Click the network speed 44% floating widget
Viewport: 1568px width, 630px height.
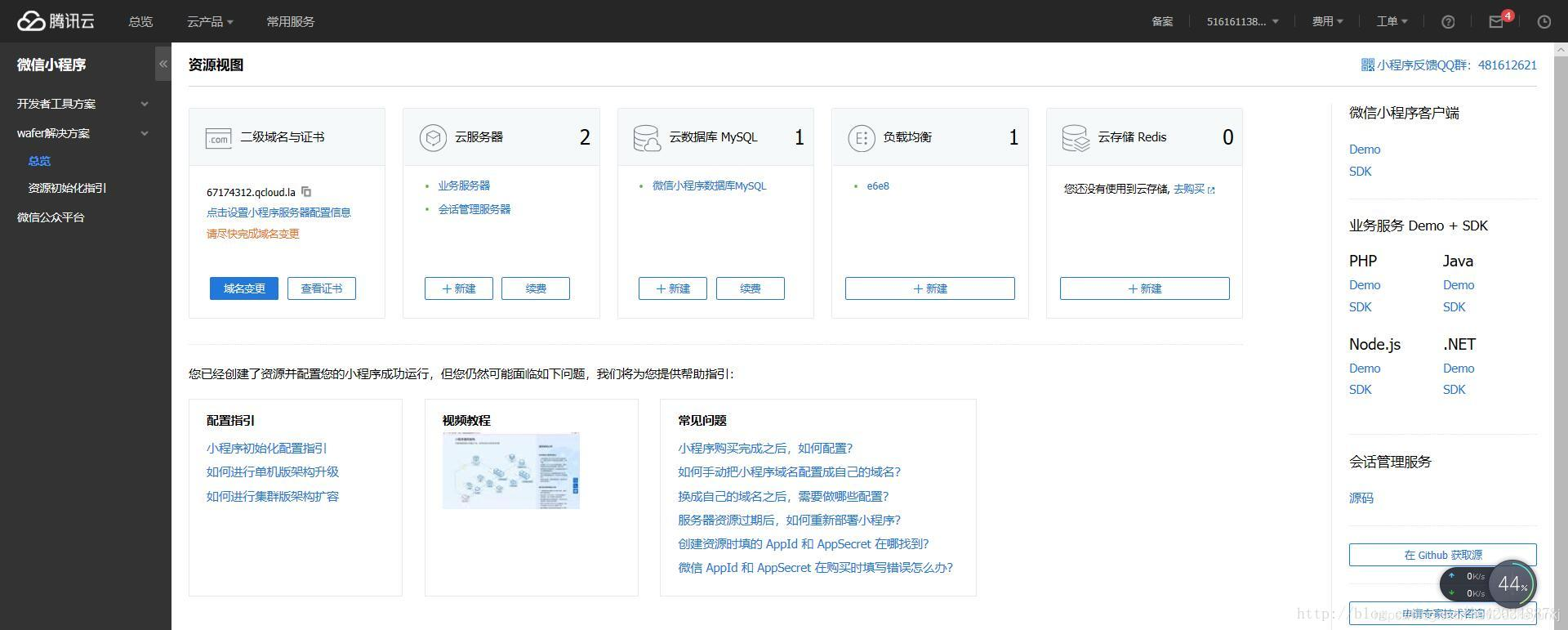1488,584
